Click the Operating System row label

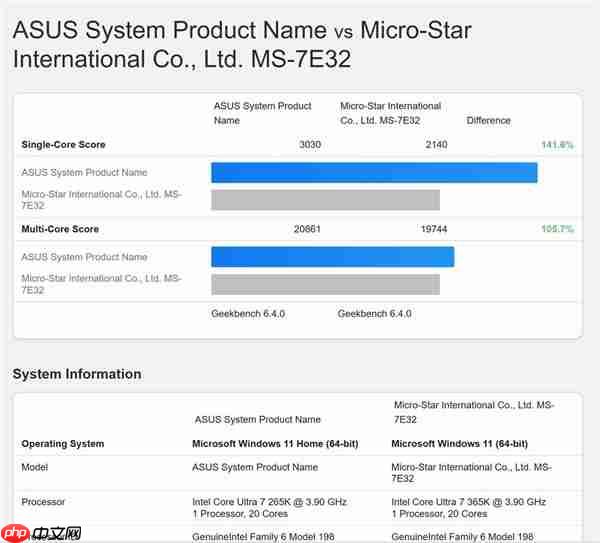pos(62,443)
